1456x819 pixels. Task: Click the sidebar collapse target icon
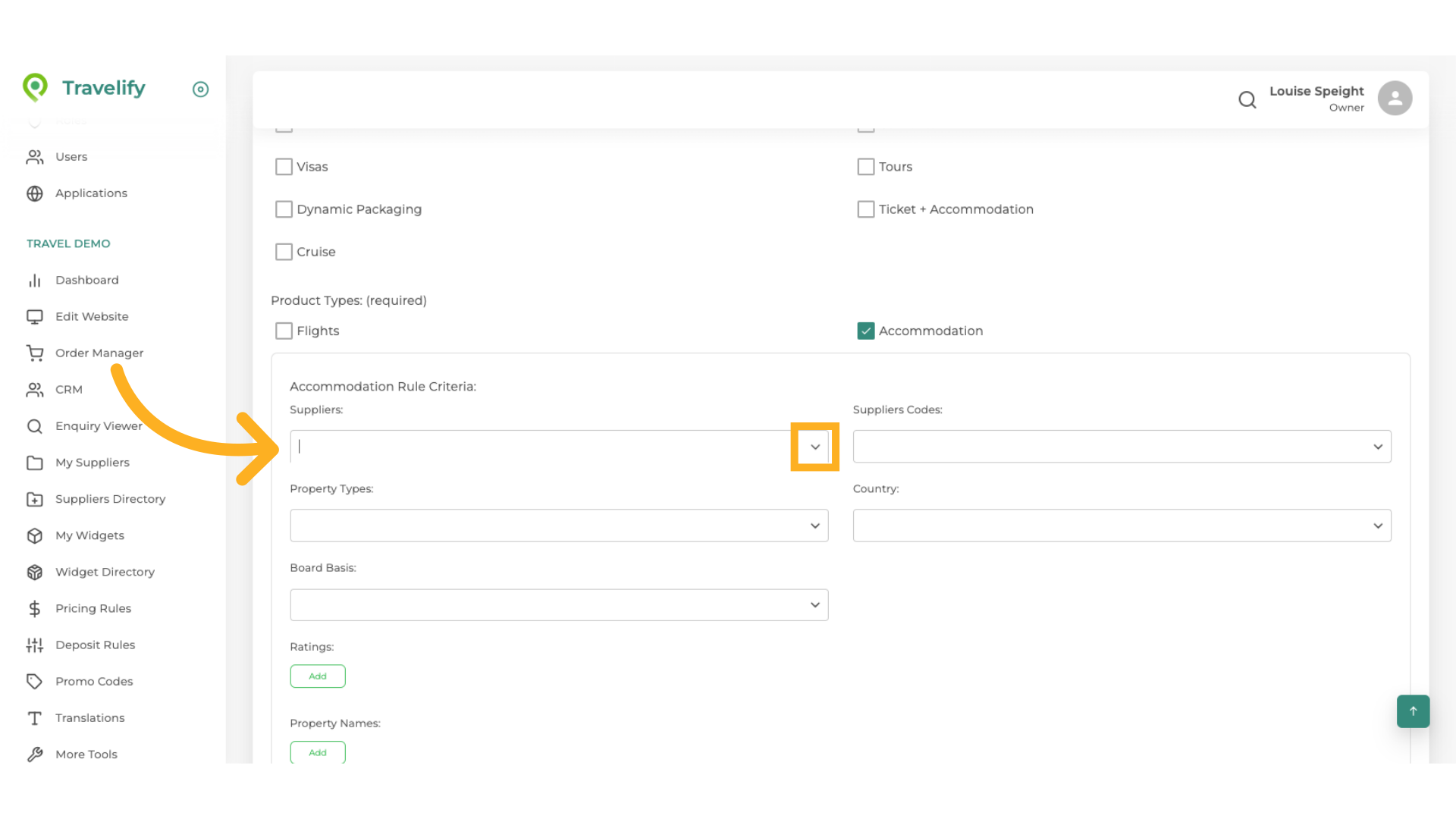click(x=200, y=89)
